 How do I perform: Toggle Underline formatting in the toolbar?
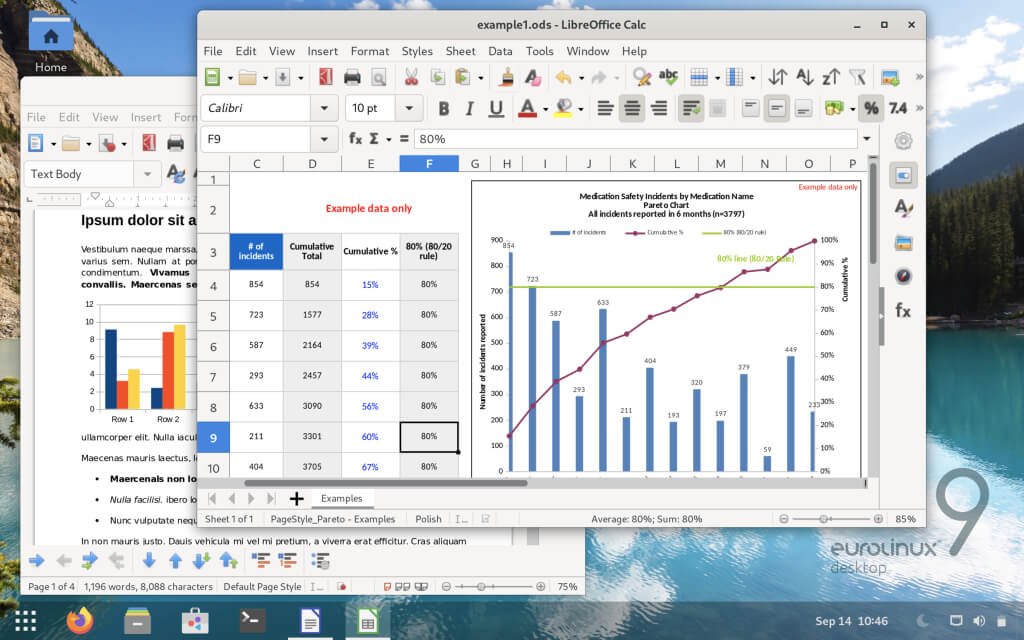point(495,108)
